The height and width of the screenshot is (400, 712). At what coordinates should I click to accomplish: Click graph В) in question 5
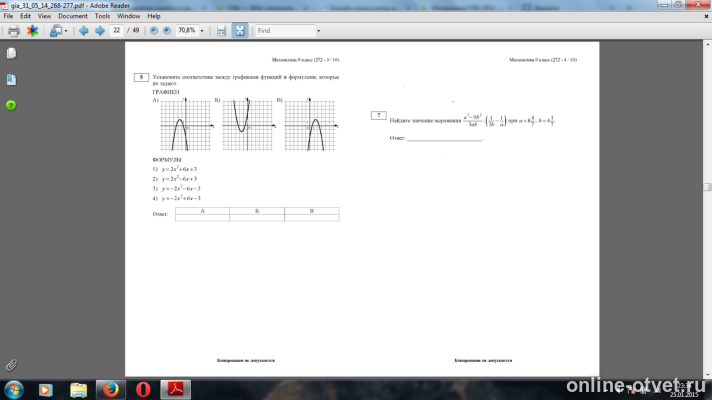310,125
